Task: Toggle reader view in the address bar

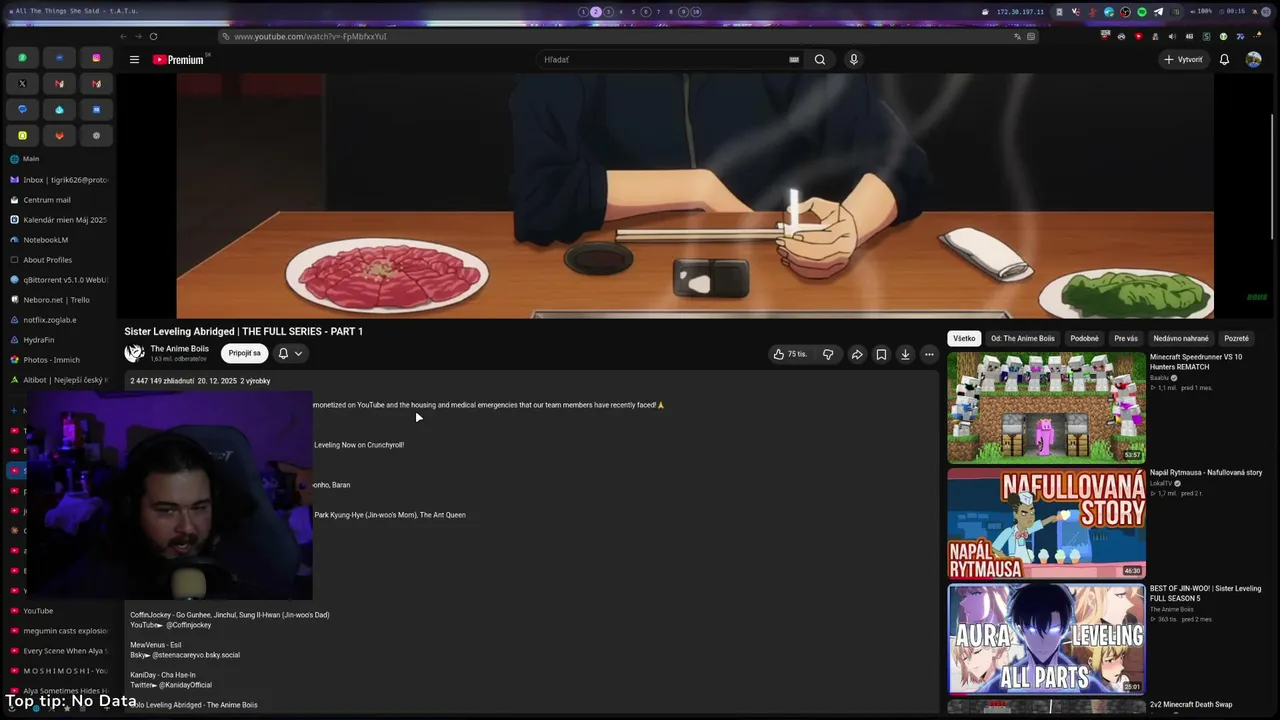Action: (x=1031, y=37)
